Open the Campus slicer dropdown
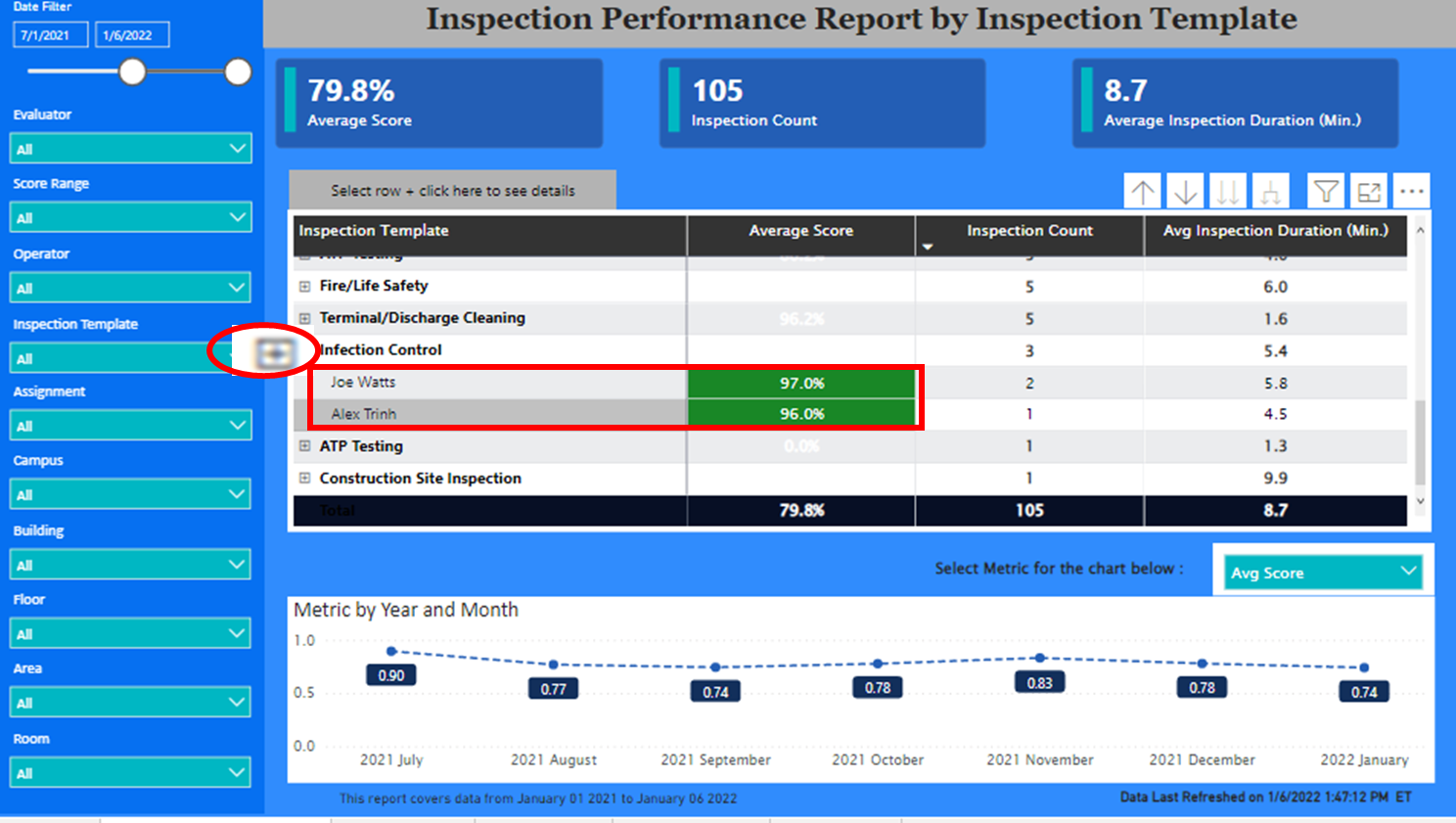This screenshot has width=1456, height=823. 130,493
